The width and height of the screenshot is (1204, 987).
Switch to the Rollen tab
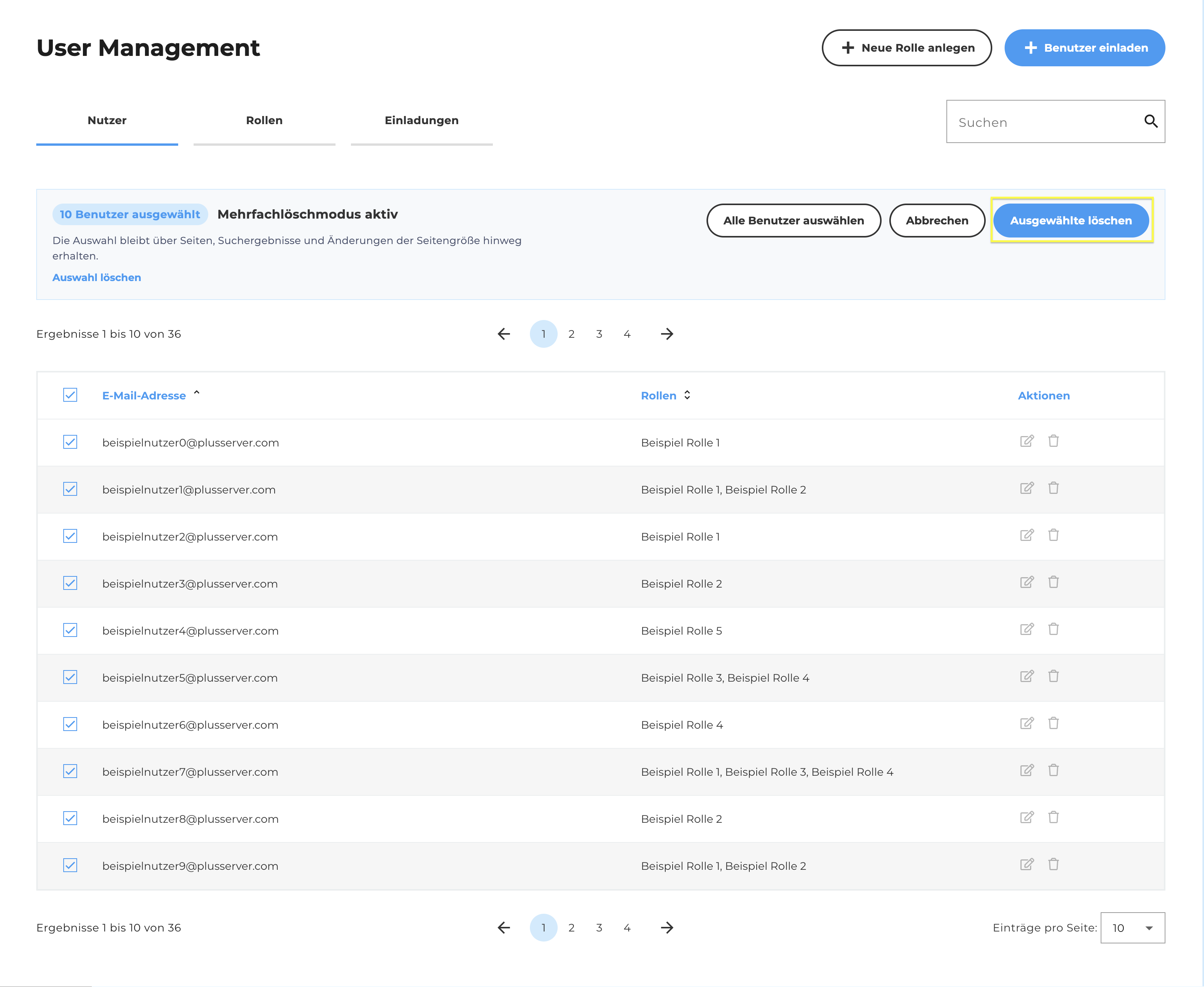tap(265, 121)
